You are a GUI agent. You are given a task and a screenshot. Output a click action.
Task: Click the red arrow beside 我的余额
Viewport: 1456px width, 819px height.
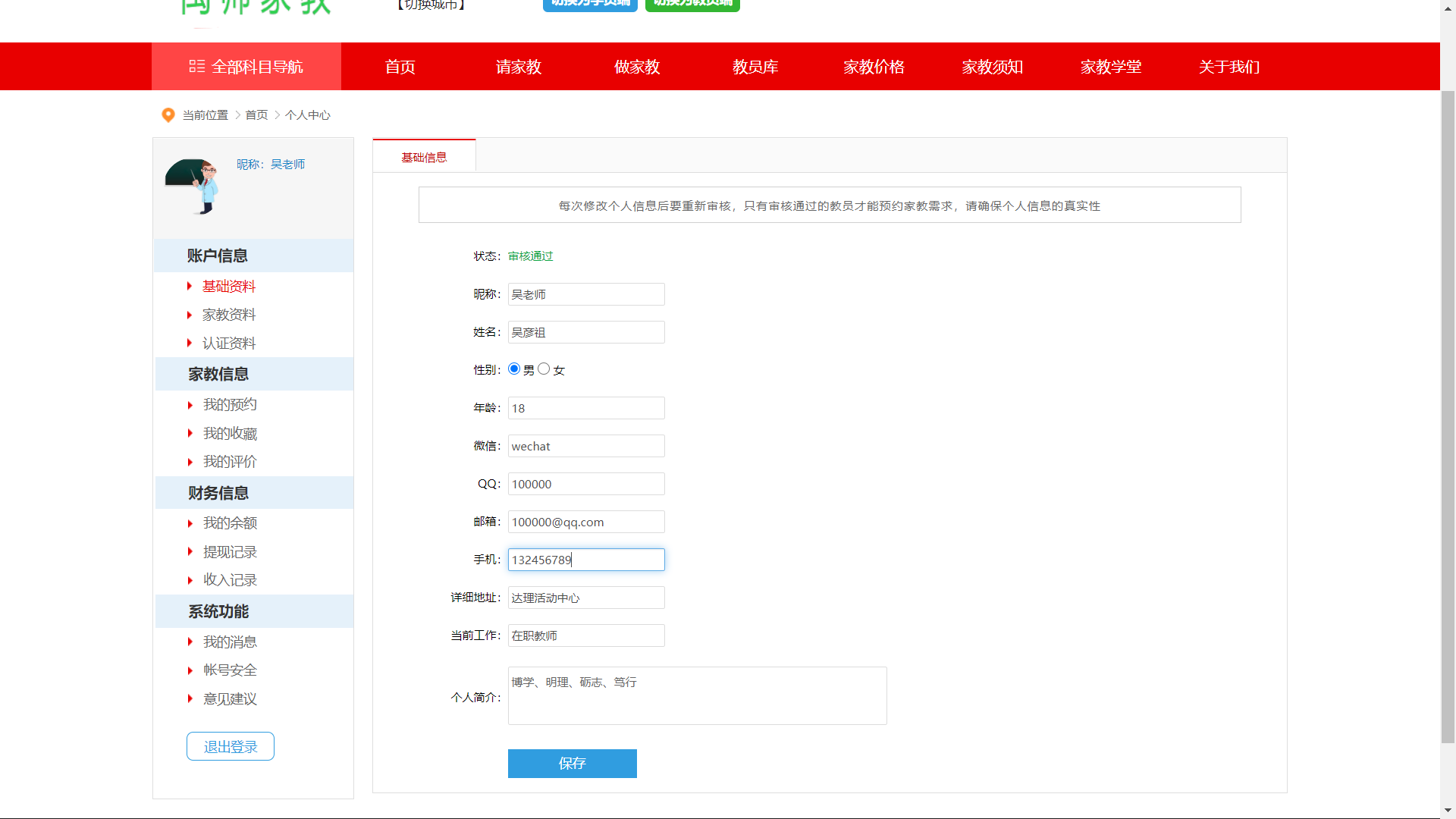(190, 523)
